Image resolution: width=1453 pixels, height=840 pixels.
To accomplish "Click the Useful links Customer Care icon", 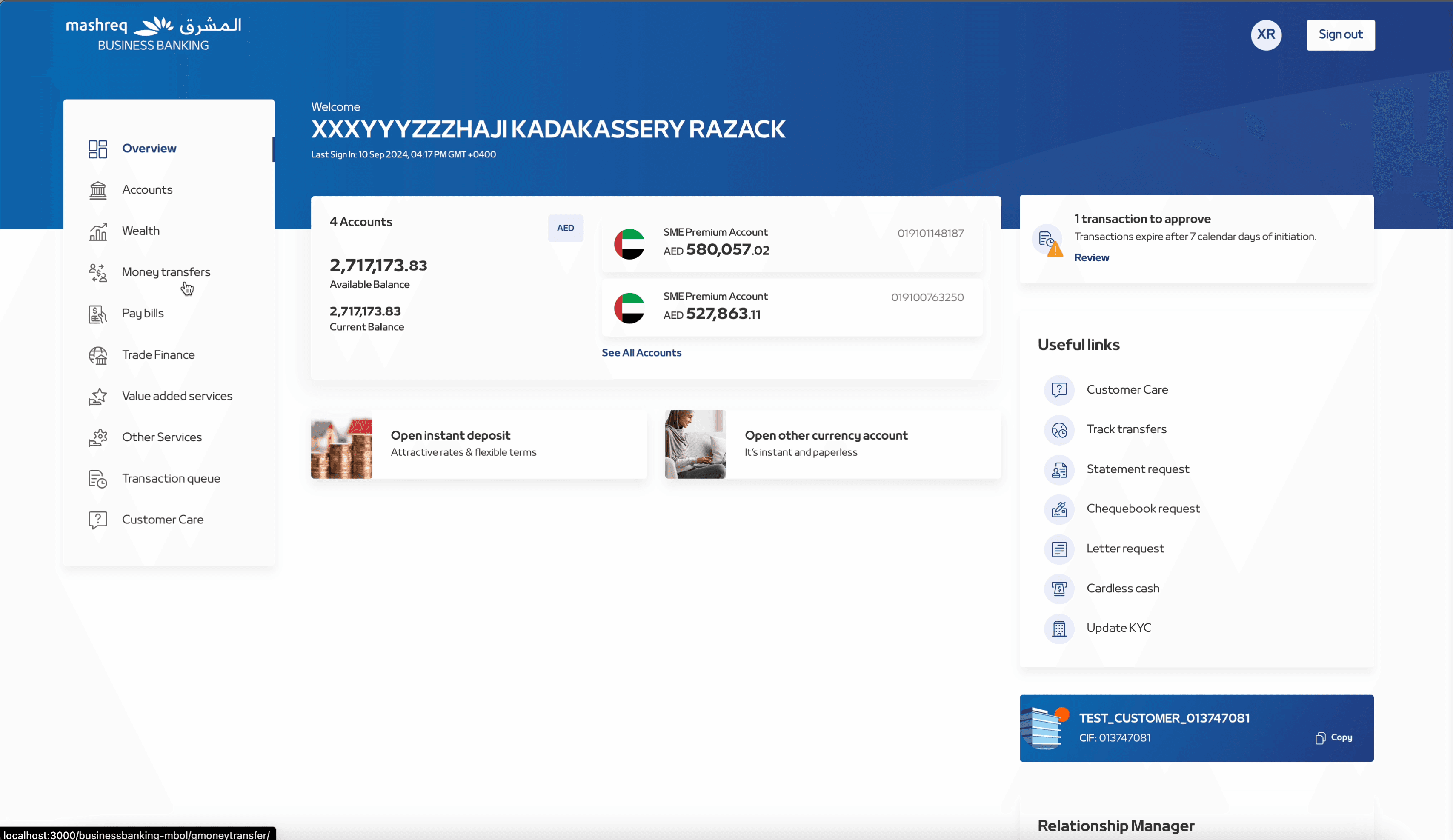I will point(1059,390).
